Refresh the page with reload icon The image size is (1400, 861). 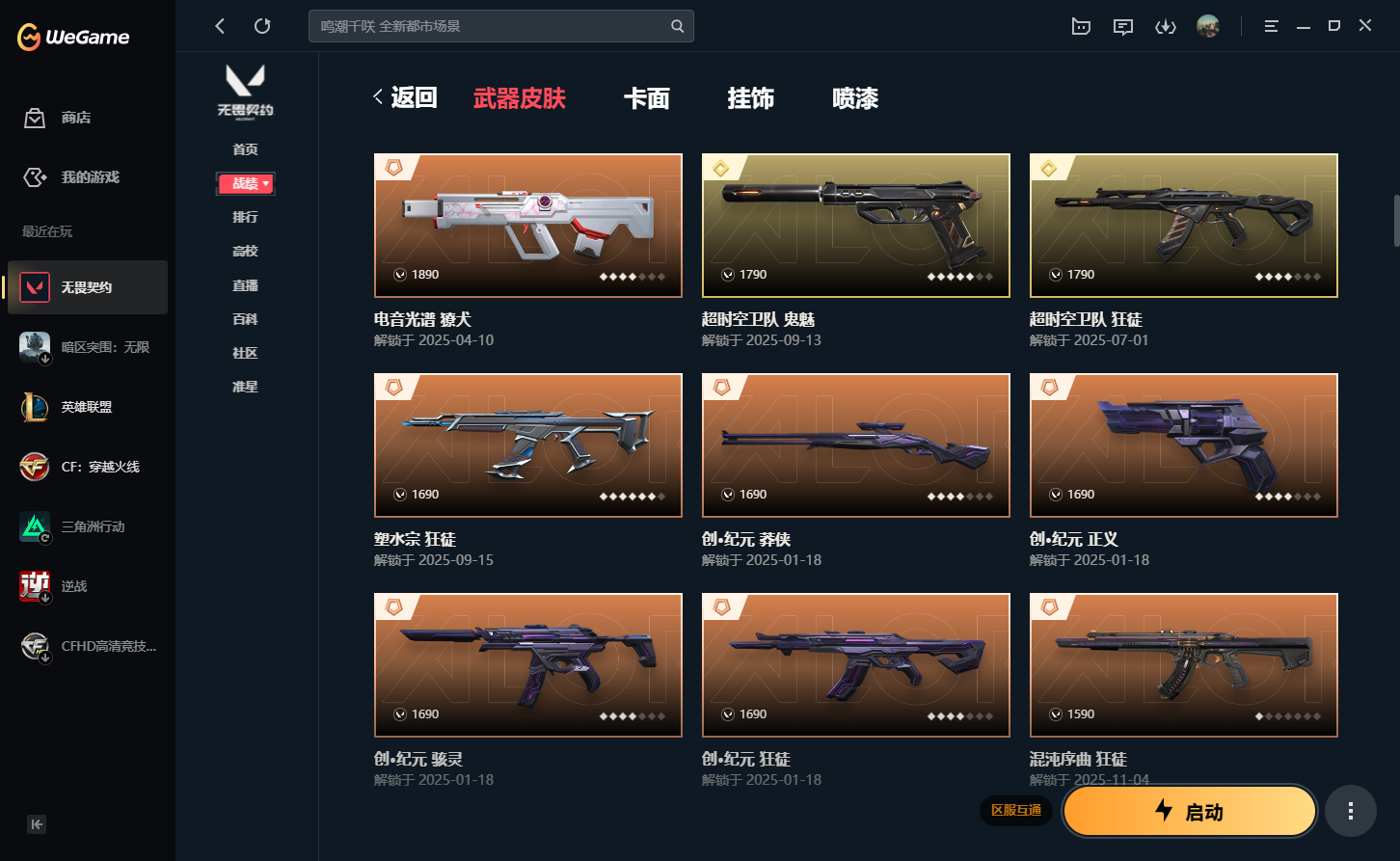[x=262, y=26]
